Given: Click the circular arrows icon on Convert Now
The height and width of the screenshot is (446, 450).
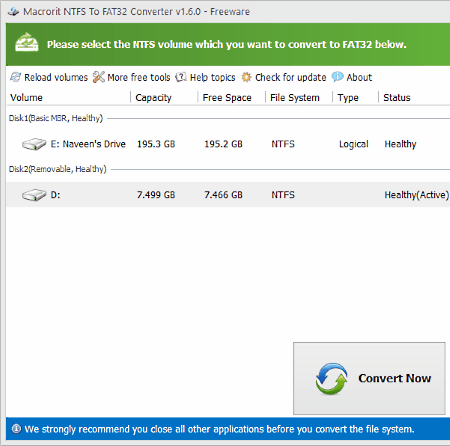Looking at the screenshot, I should (332, 379).
